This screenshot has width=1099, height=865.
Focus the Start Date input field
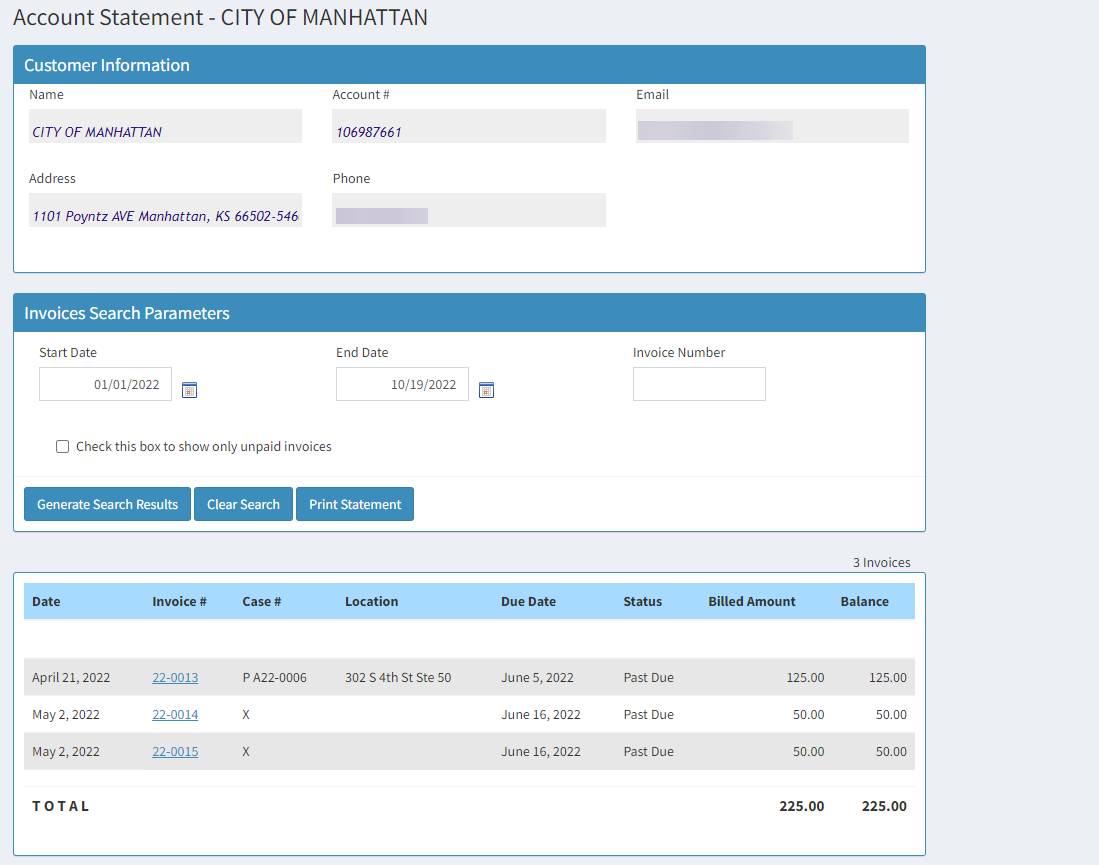[x=105, y=384]
